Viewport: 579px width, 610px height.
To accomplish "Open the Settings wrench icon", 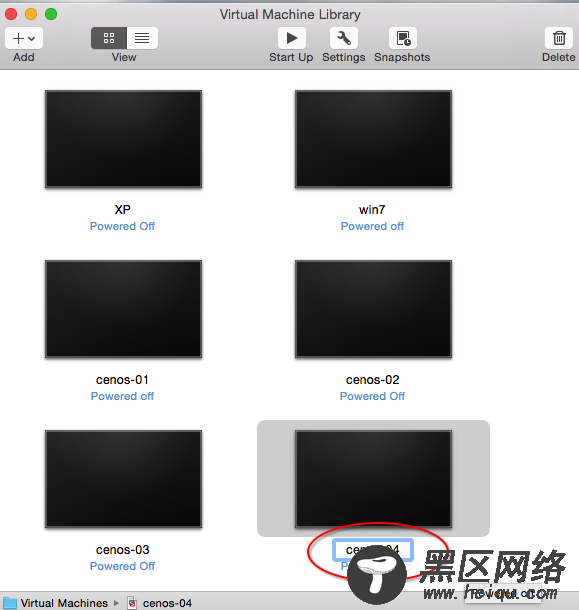I will pyautogui.click(x=344, y=38).
